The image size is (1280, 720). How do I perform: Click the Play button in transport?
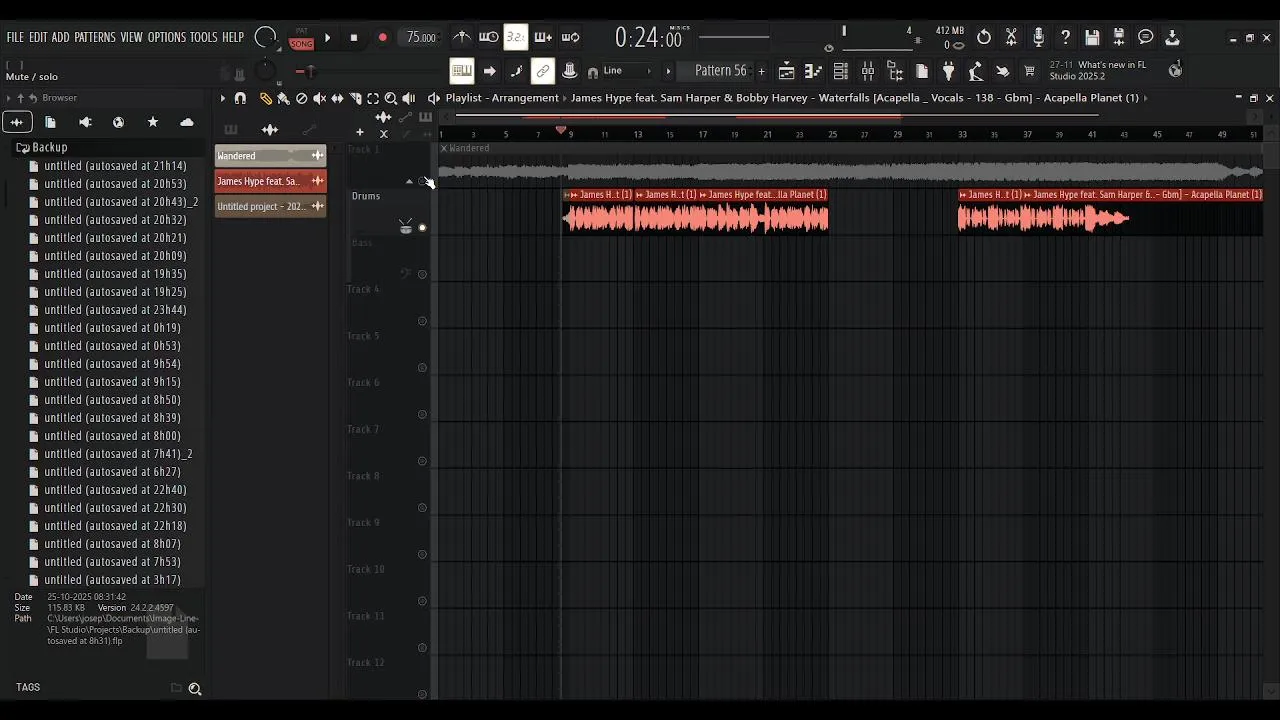(x=327, y=38)
